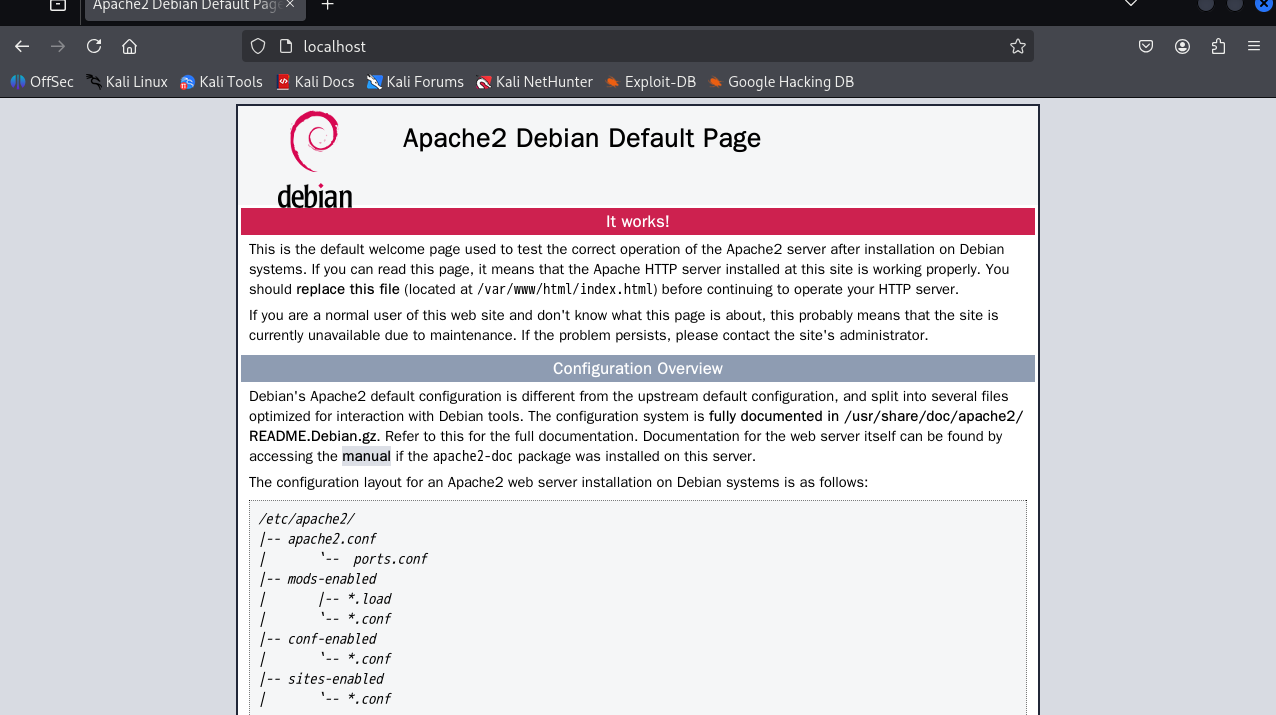Open the Google Hacking DB bookmark

pyautogui.click(x=782, y=82)
